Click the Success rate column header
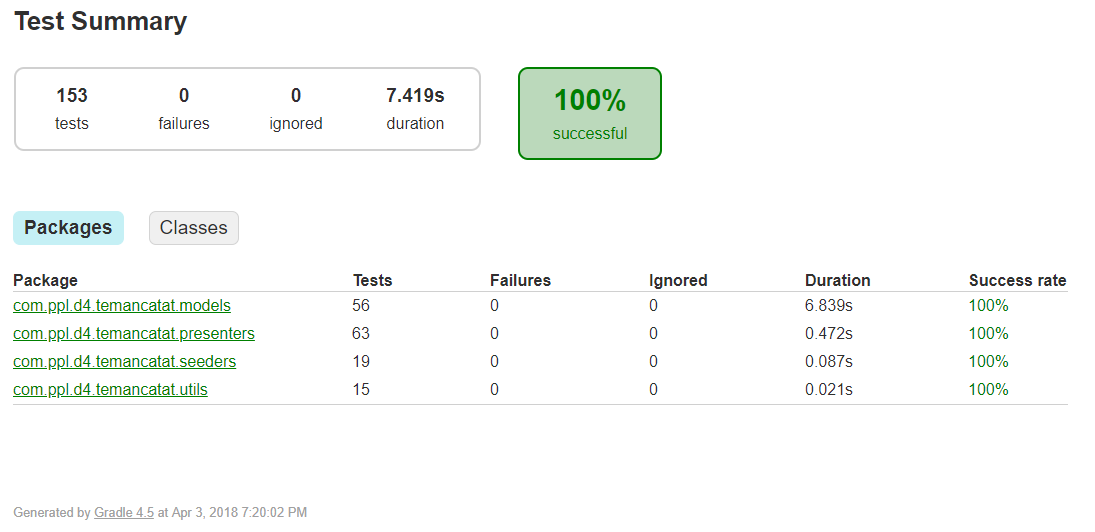The image size is (1095, 532). (1017, 281)
